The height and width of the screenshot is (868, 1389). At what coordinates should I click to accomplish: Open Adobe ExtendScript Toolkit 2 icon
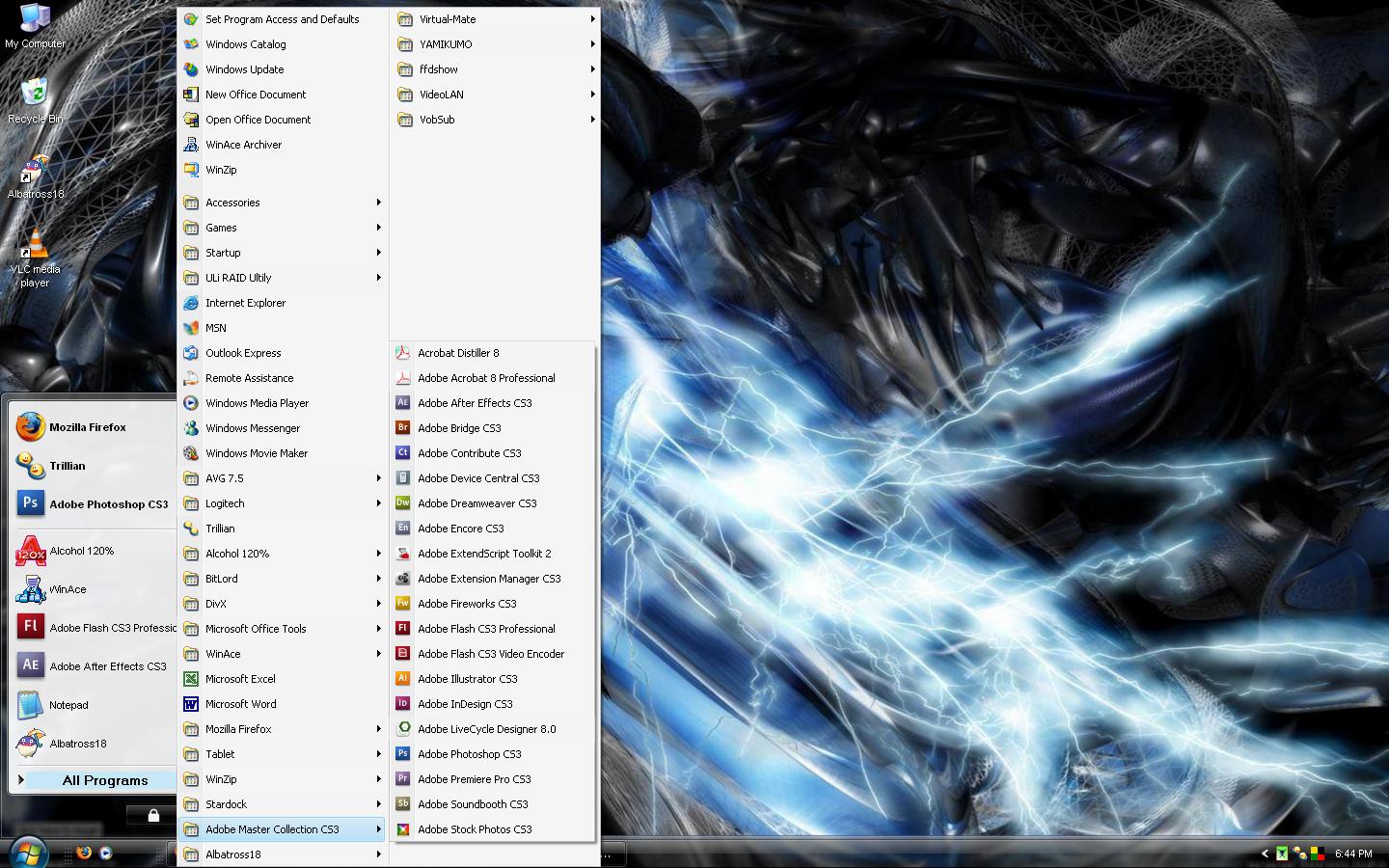point(403,554)
